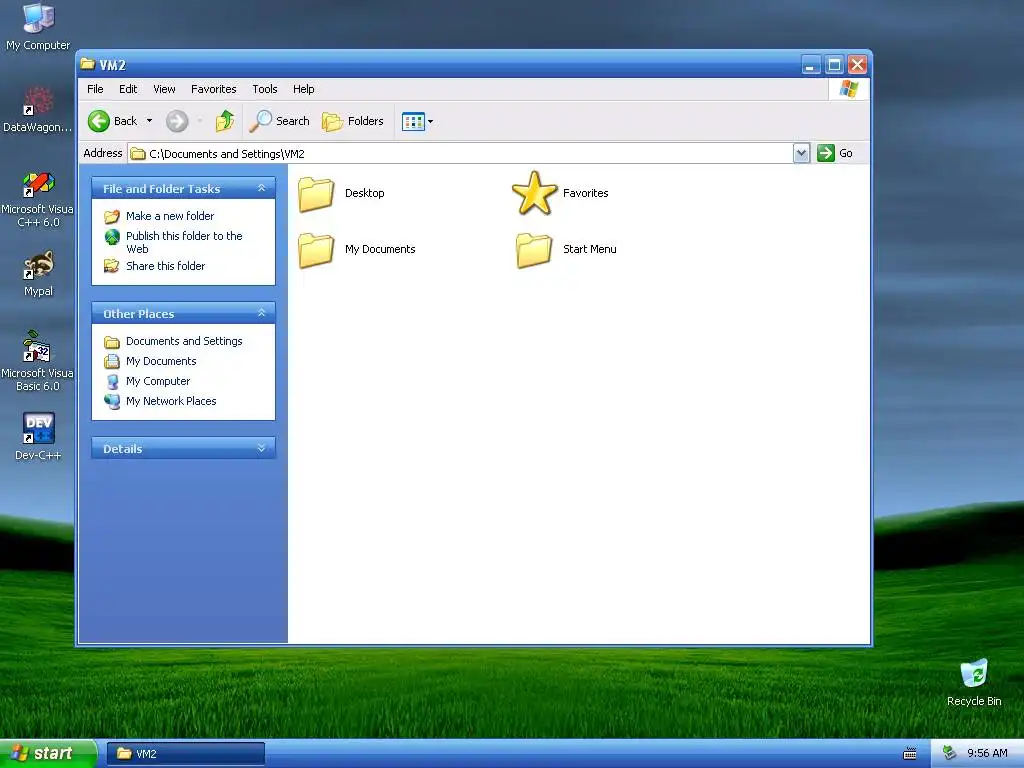Click the Publish to Web globe icon
Screen dimensions: 1024x768
point(112,236)
